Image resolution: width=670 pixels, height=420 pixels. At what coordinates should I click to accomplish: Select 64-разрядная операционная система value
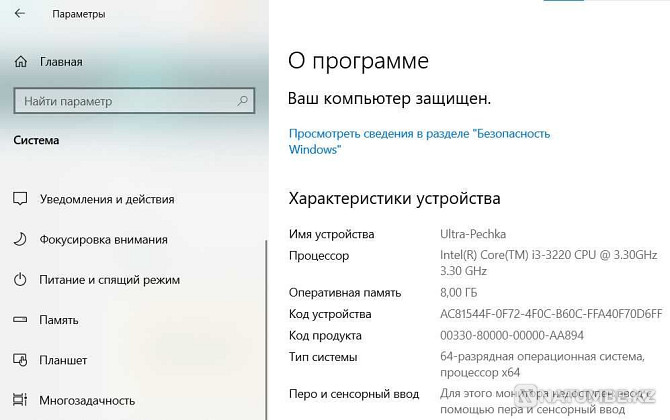(x=543, y=364)
